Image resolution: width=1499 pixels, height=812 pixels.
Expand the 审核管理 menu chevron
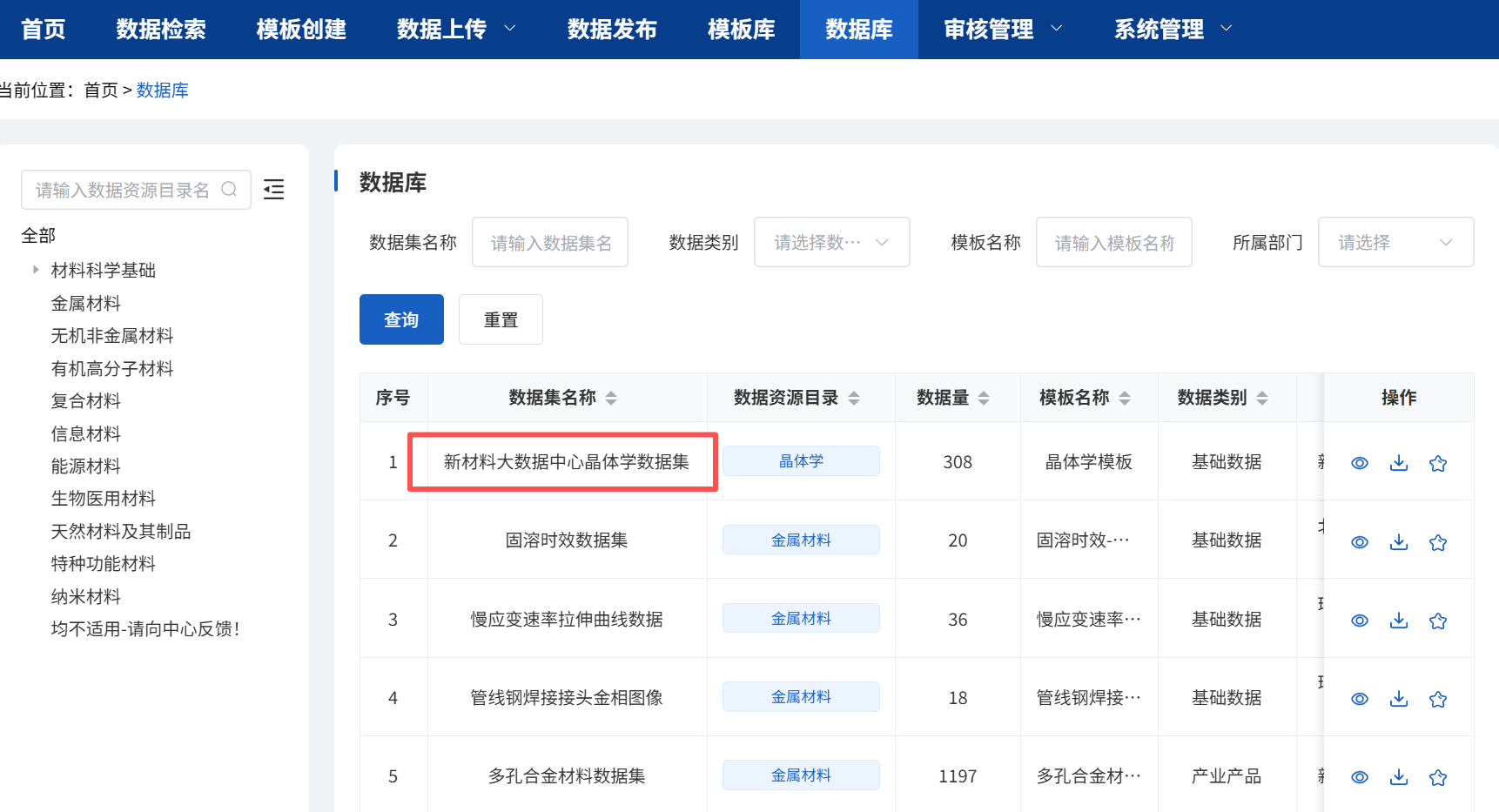coord(1059,29)
